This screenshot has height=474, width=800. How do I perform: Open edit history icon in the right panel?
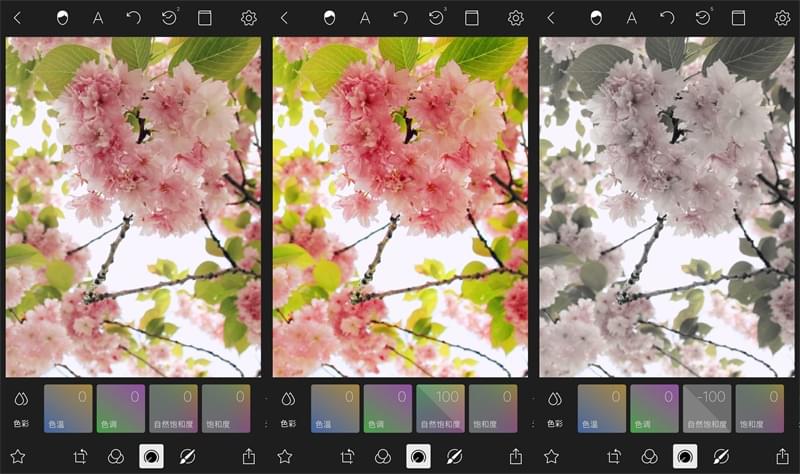703,18
